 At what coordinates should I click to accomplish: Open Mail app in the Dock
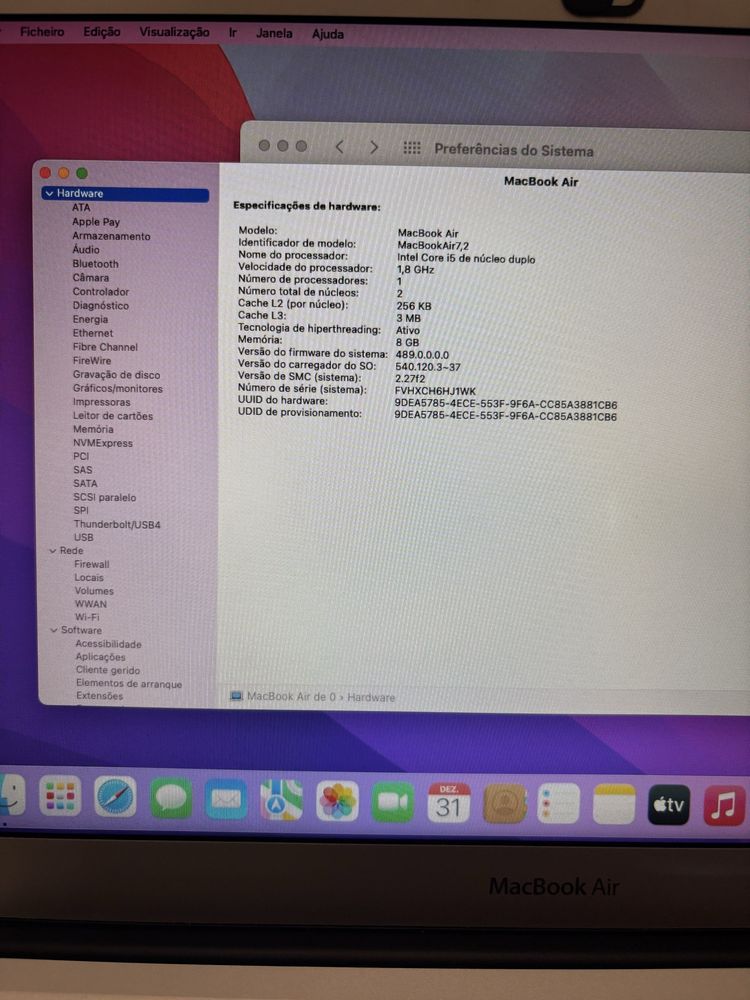tap(226, 798)
